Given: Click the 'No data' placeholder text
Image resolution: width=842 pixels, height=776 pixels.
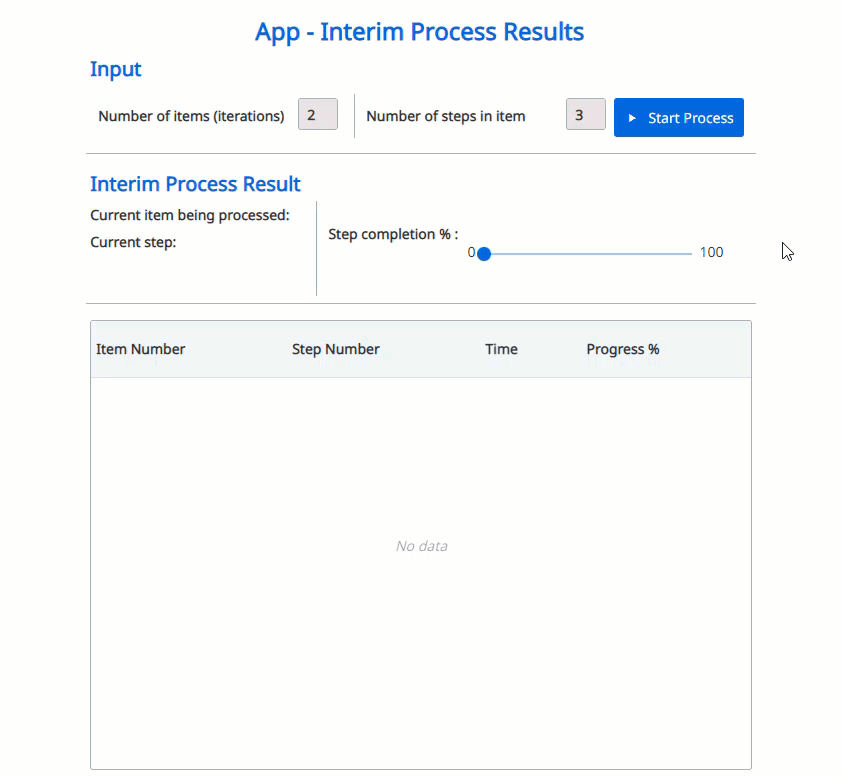Looking at the screenshot, I should [421, 546].
